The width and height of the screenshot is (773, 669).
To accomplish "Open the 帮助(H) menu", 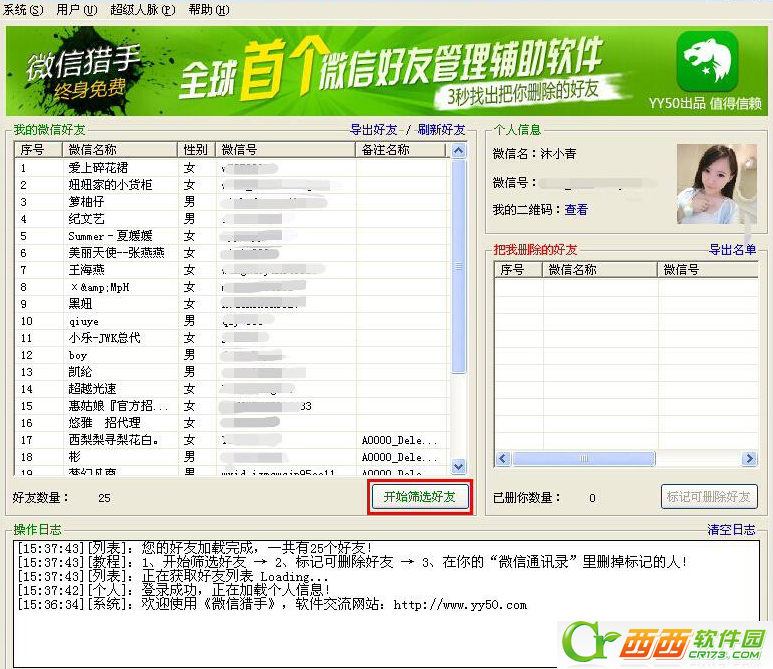I will click(x=209, y=9).
